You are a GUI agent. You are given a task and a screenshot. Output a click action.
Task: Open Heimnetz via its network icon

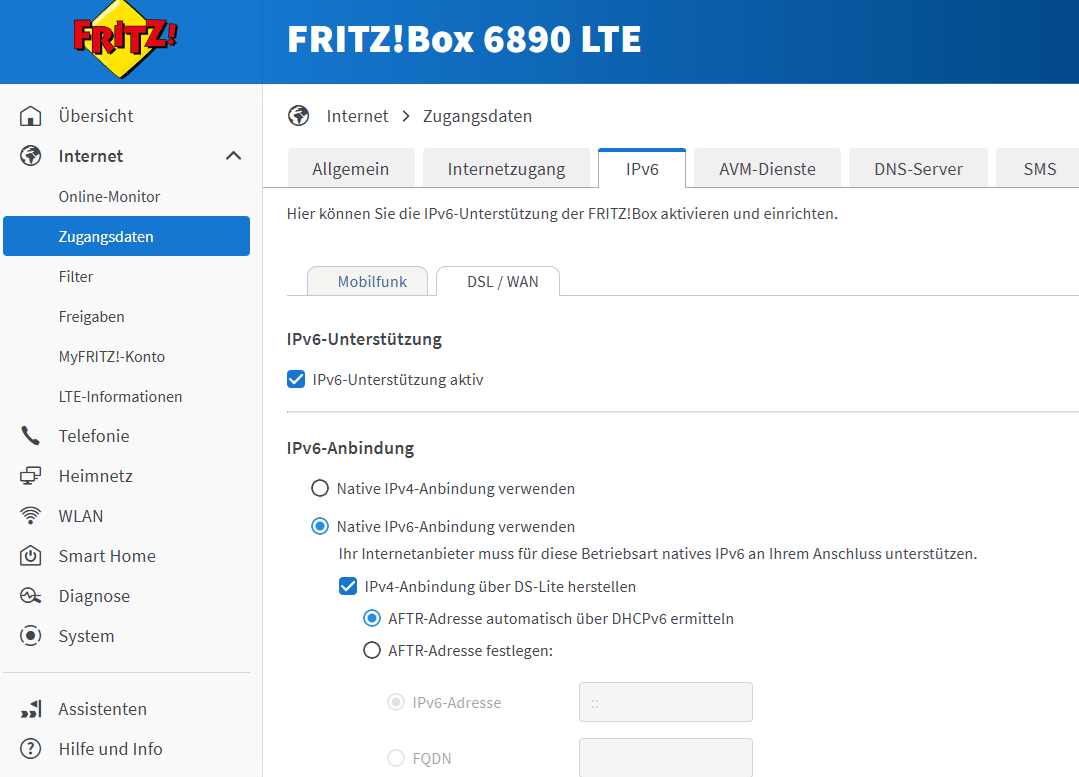click(29, 475)
